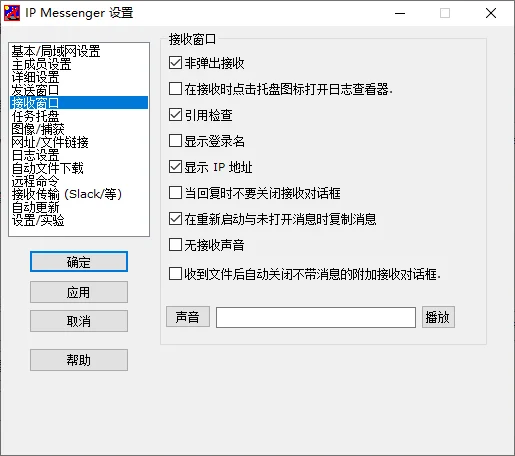Open 接收传输 (Slack/等) settings
This screenshot has width=515, height=456.
coord(79,194)
